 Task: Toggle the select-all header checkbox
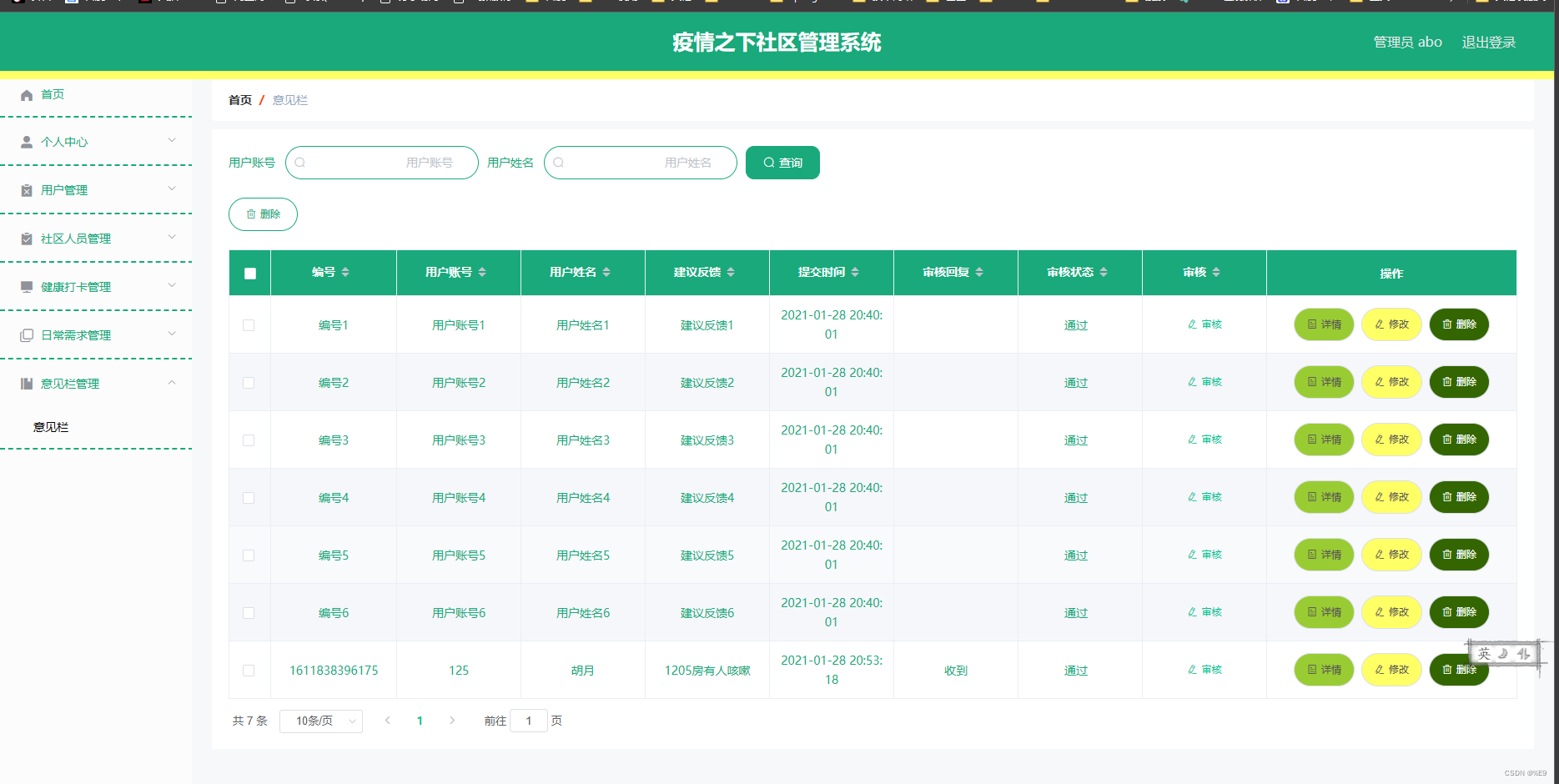[250, 274]
